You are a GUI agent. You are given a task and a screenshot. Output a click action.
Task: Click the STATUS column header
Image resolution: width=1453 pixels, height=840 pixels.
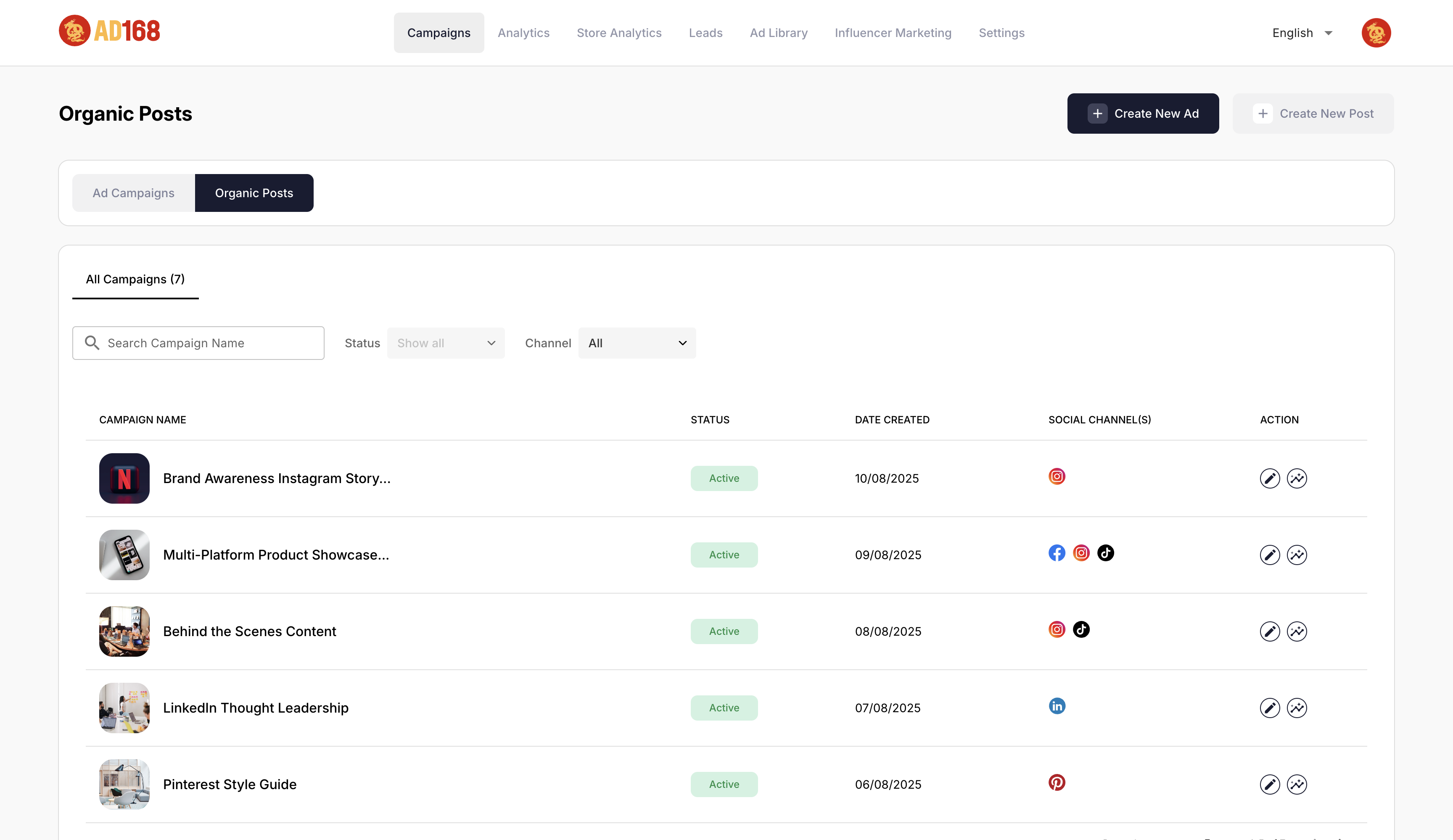[x=710, y=420]
